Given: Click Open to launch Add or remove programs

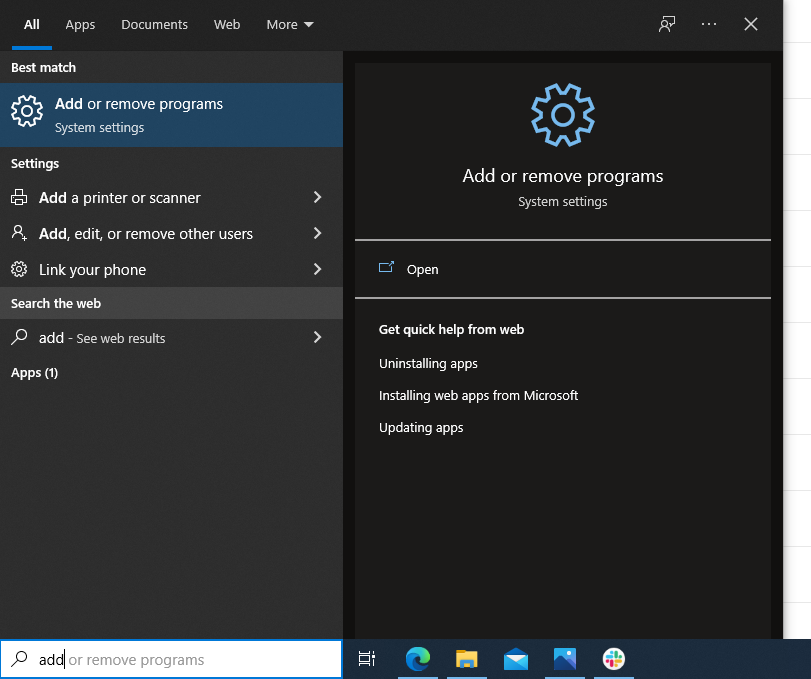Looking at the screenshot, I should click(x=422, y=269).
